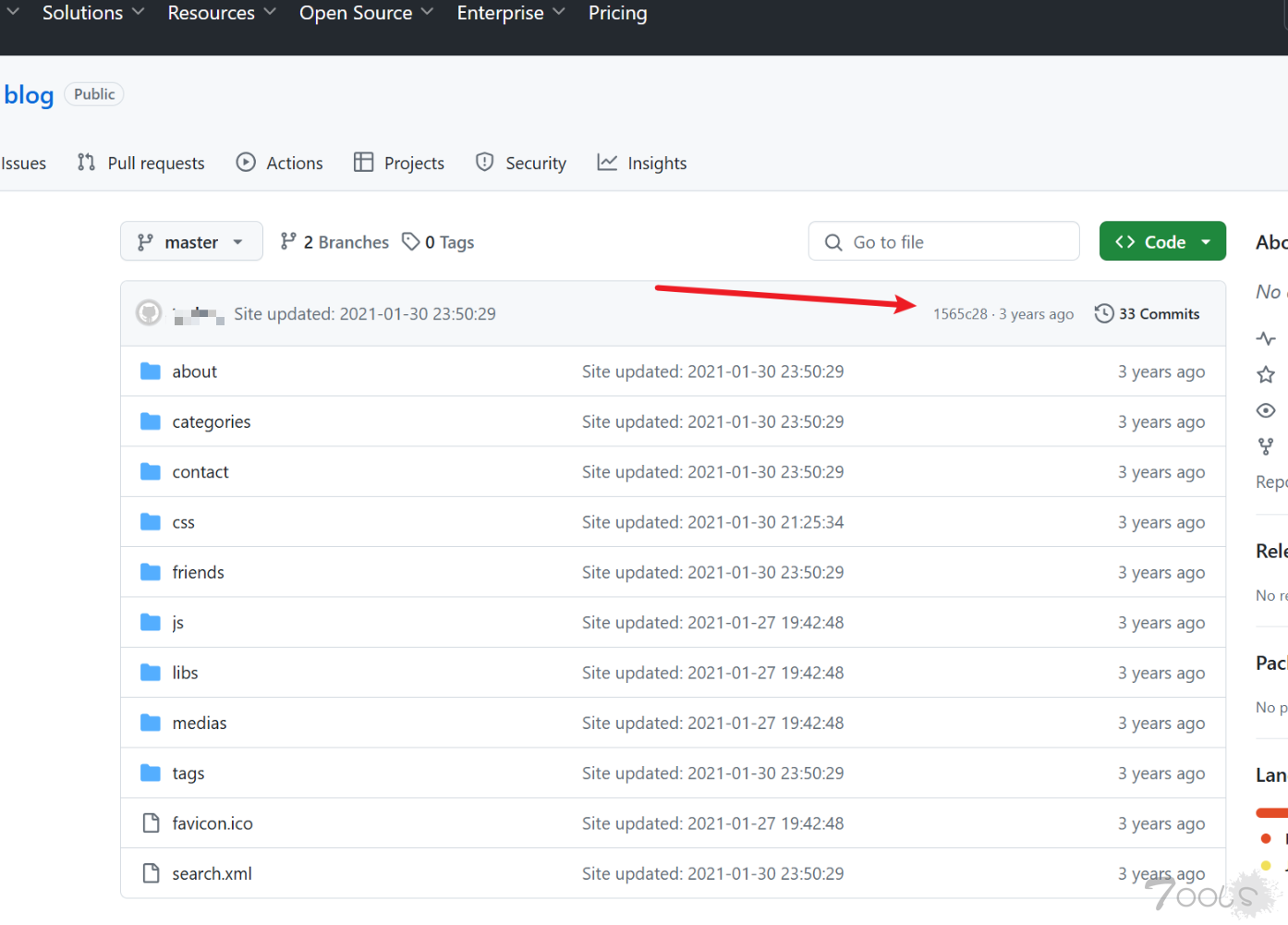
Task: Click the search.xml file icon
Action: (151, 873)
